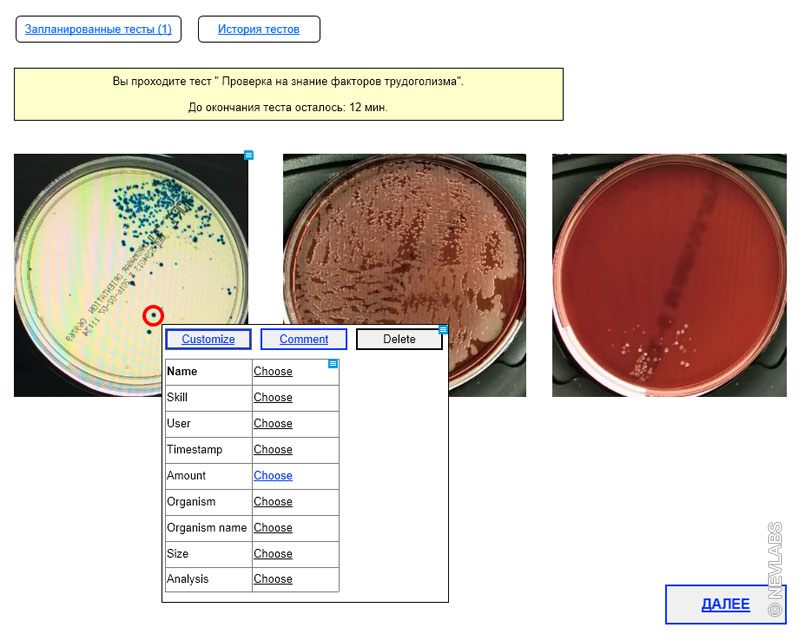This screenshot has height=641, width=805.
Task: Choose a value for Size
Action: (273, 554)
